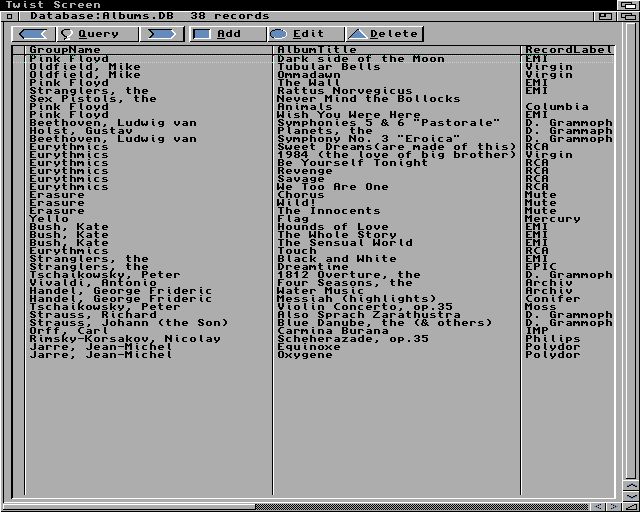This screenshot has height=512, width=640.
Task: Select 'Wish You Were Here' album cell
Action: tap(349, 115)
